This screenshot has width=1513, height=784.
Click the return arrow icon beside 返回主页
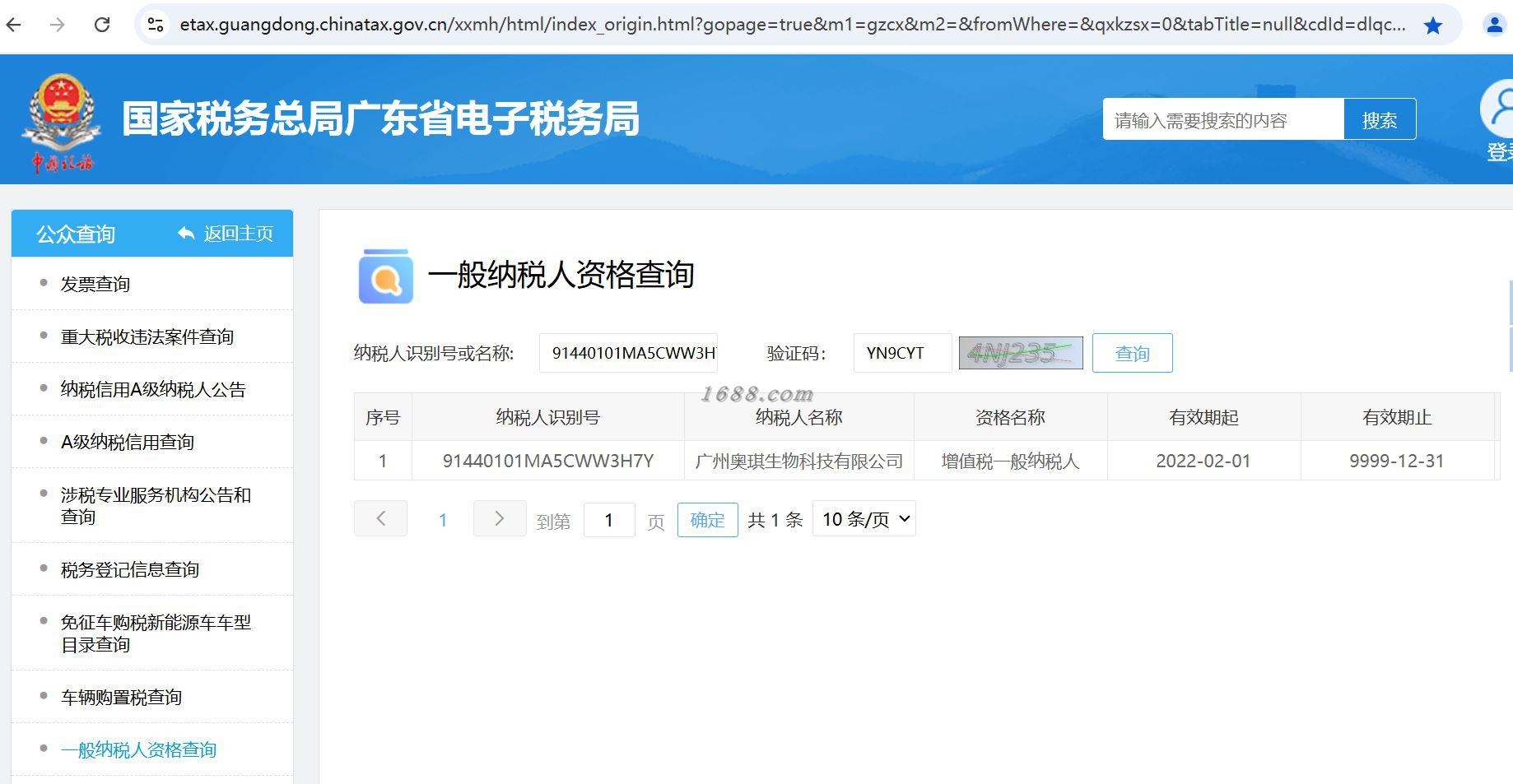[186, 234]
